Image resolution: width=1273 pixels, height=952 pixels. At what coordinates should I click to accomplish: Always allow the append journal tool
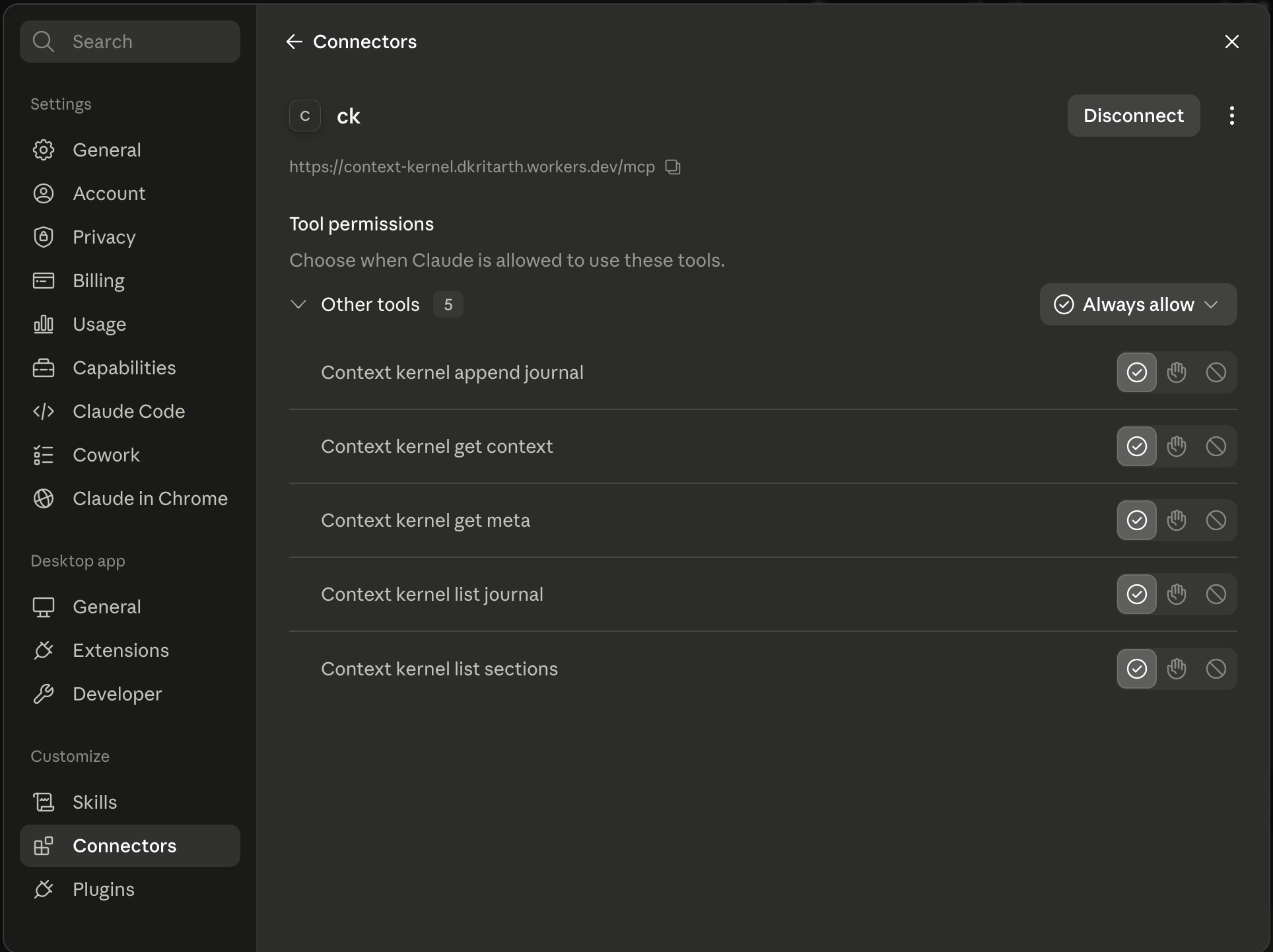pyautogui.click(x=1136, y=372)
